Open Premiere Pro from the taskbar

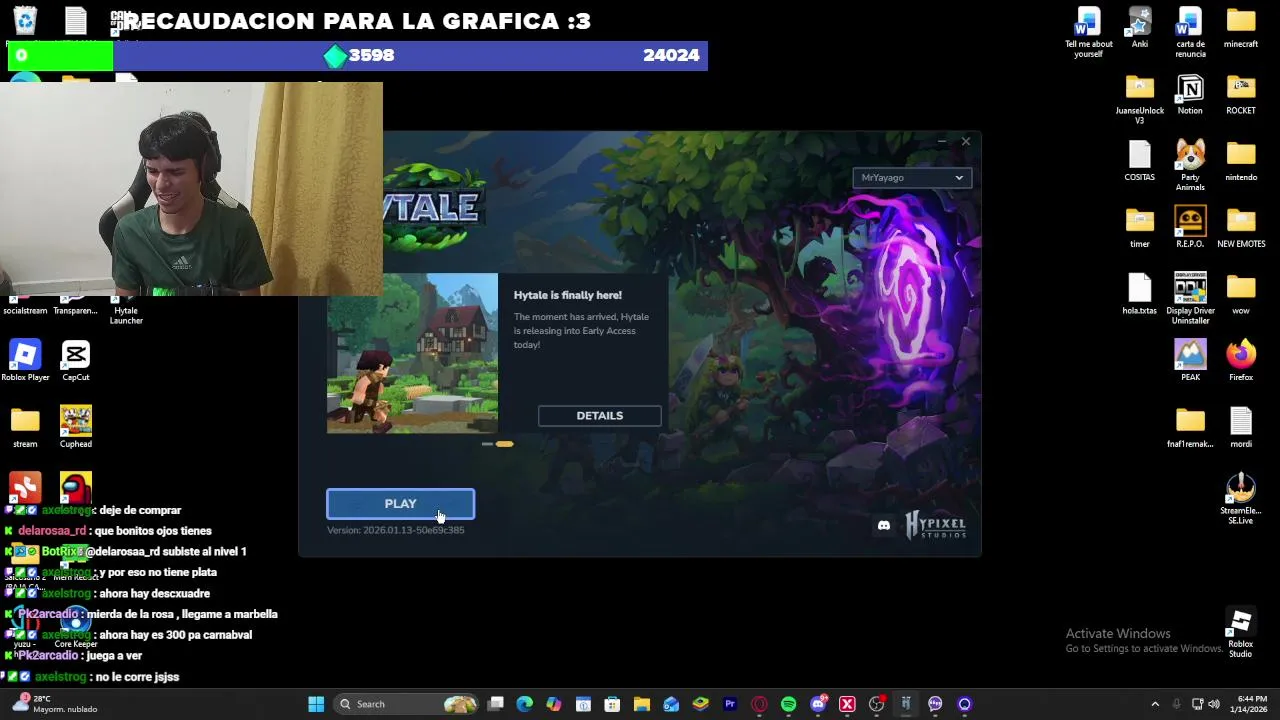coord(730,704)
